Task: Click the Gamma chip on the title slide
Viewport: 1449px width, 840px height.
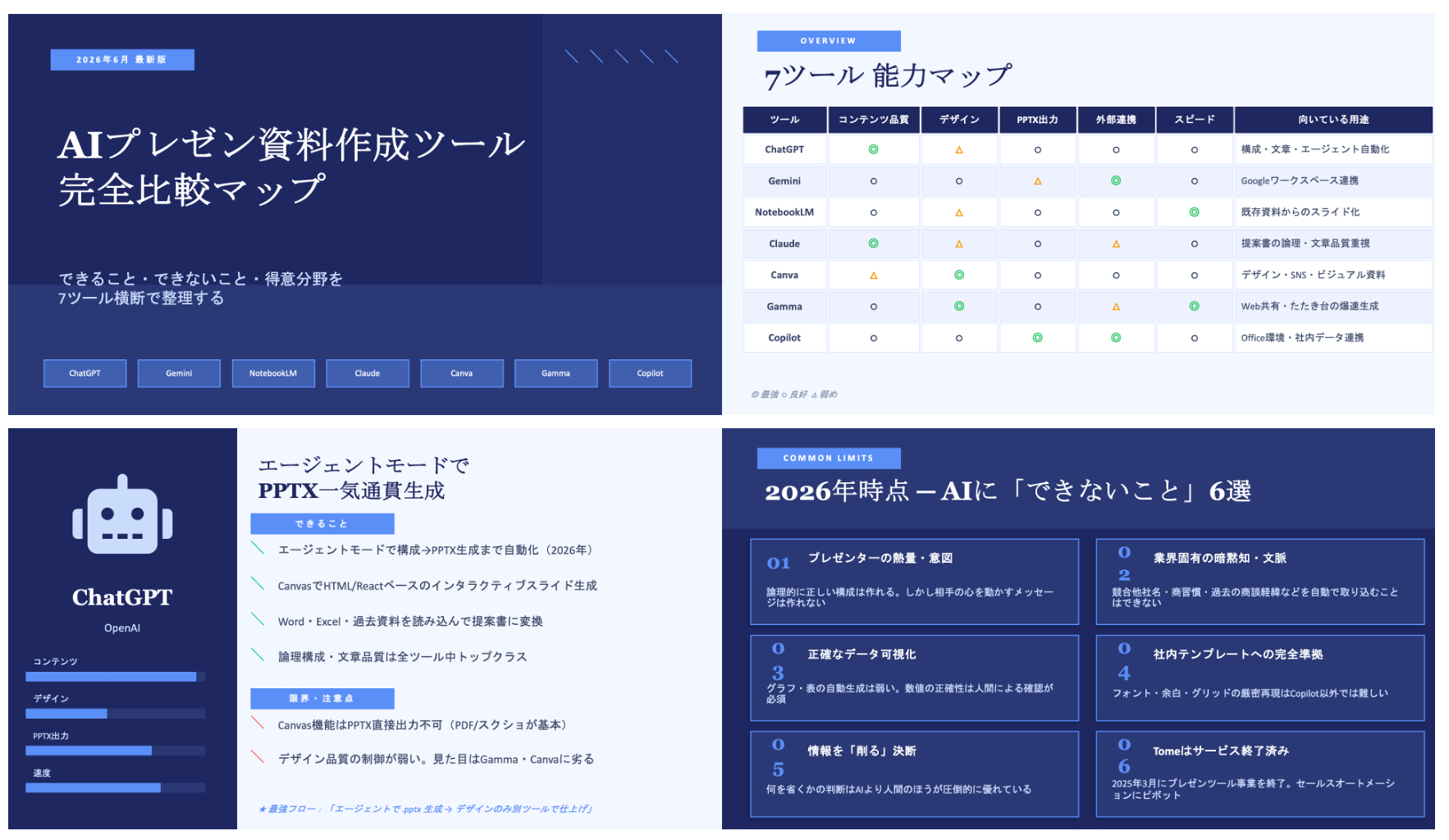Action: click(x=555, y=373)
